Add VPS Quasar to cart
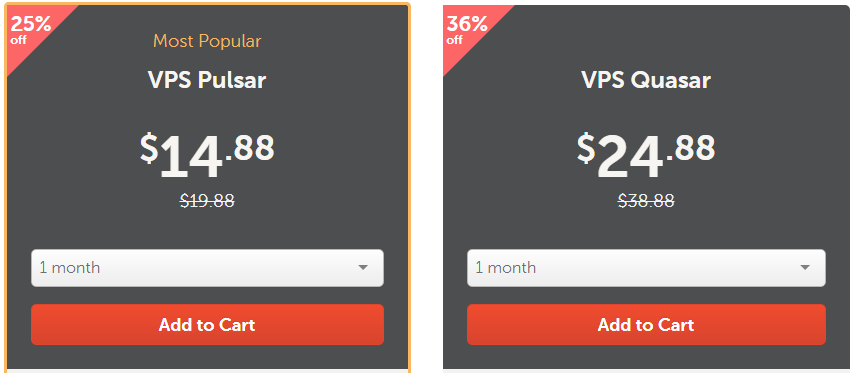This screenshot has width=855, height=373. click(646, 324)
